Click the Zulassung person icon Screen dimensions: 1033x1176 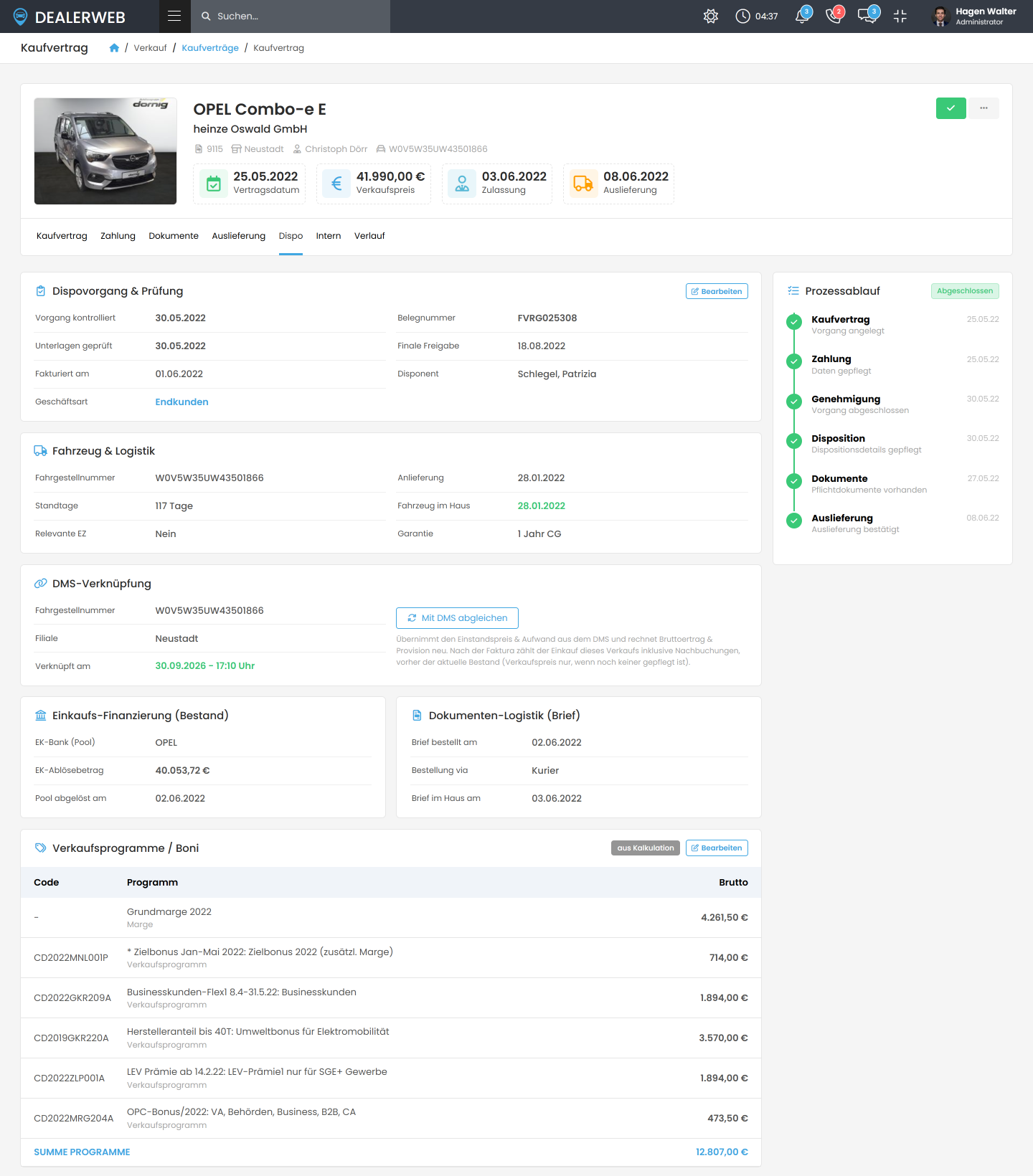(x=462, y=184)
